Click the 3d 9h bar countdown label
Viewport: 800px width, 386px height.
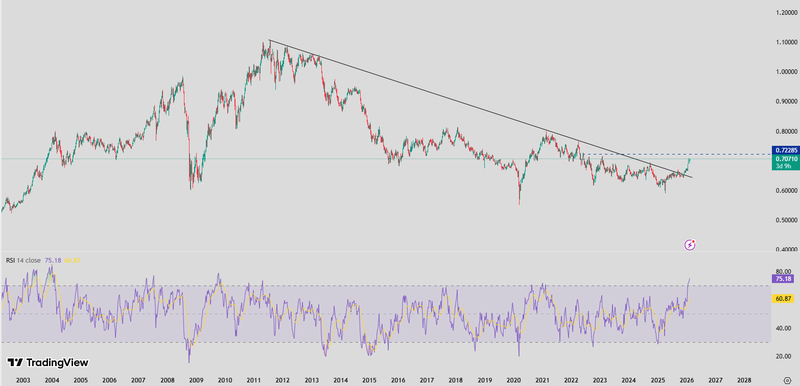(x=784, y=166)
